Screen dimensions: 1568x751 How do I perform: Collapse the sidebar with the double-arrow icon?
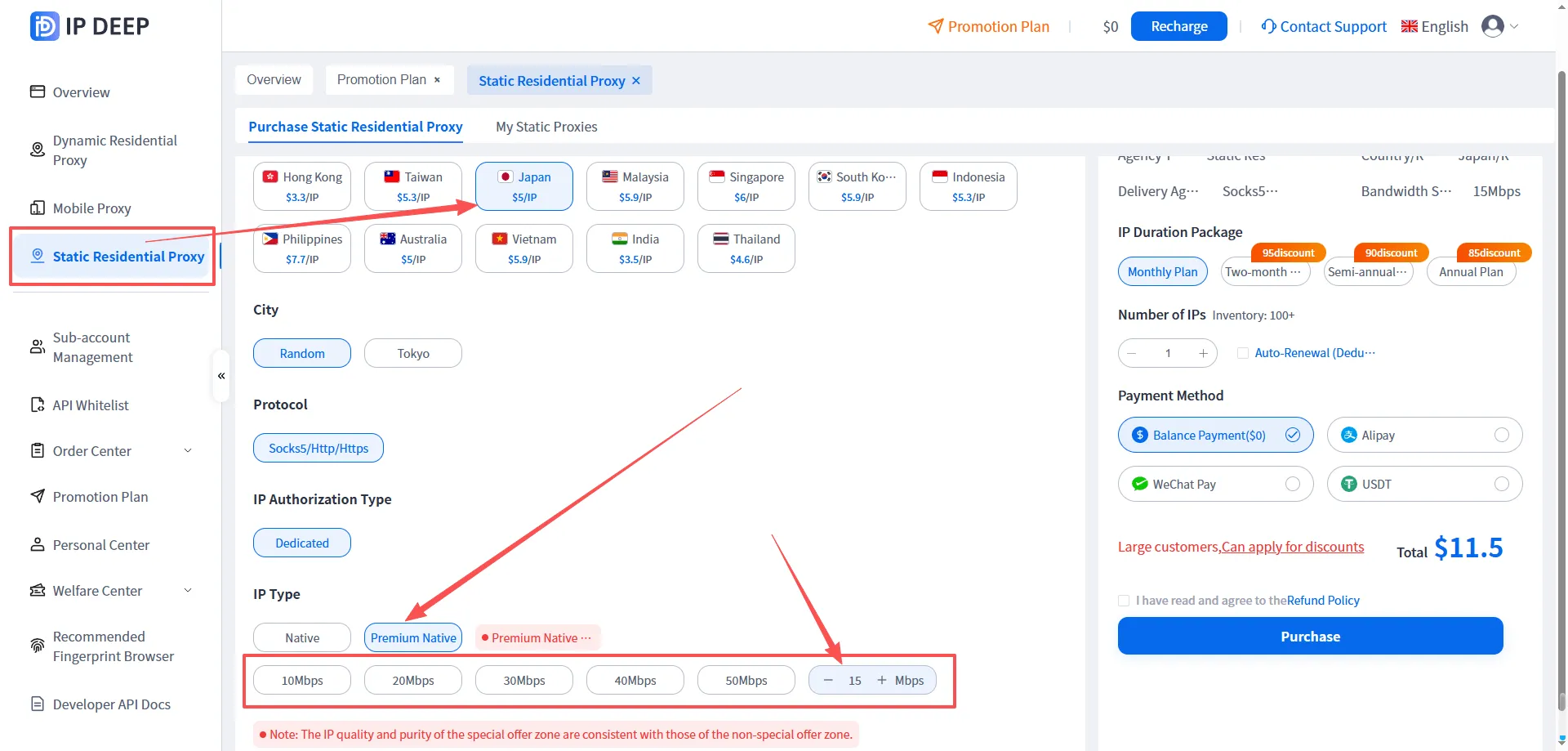click(221, 376)
